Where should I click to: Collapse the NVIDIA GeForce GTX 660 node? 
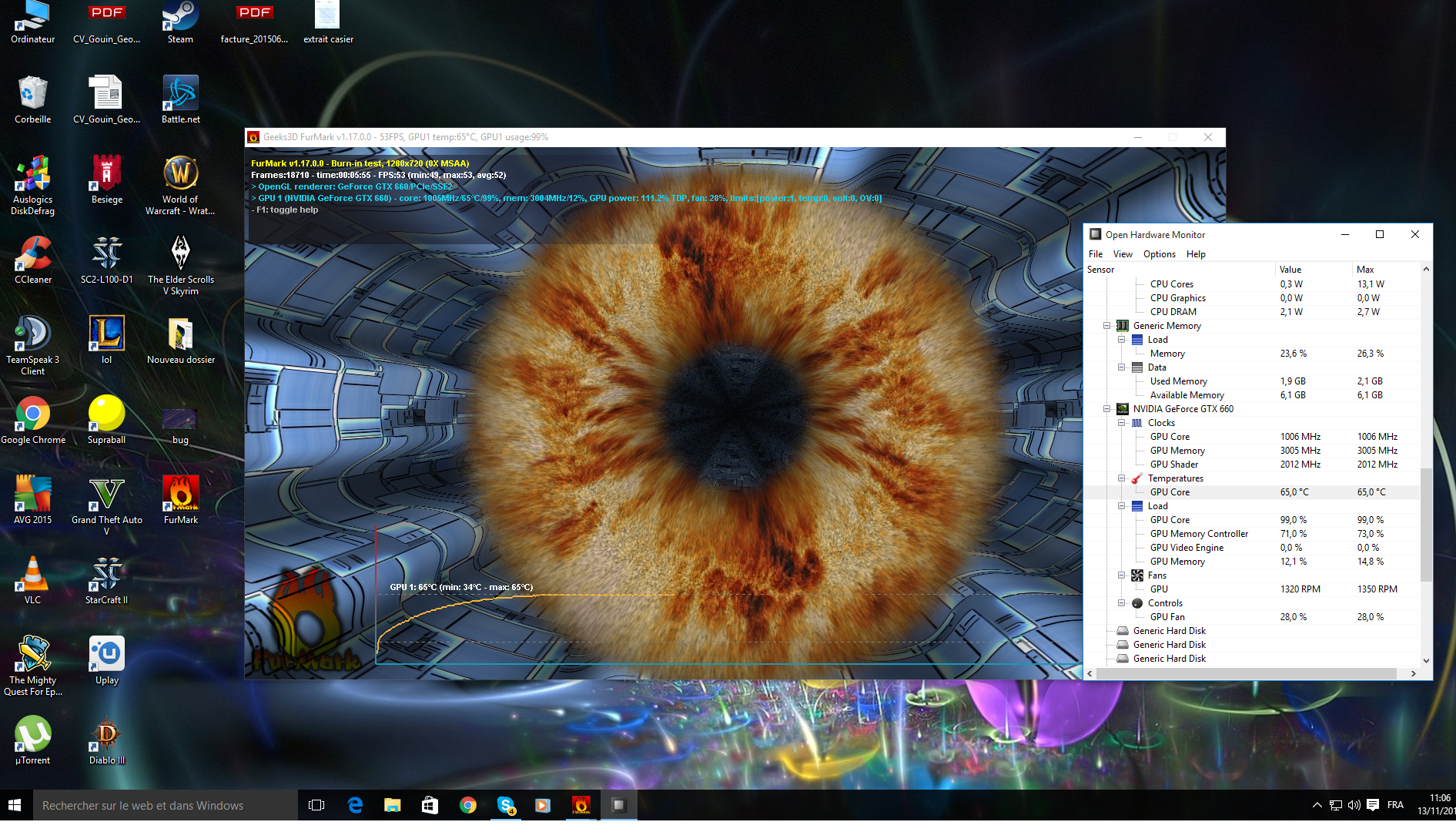click(1107, 409)
